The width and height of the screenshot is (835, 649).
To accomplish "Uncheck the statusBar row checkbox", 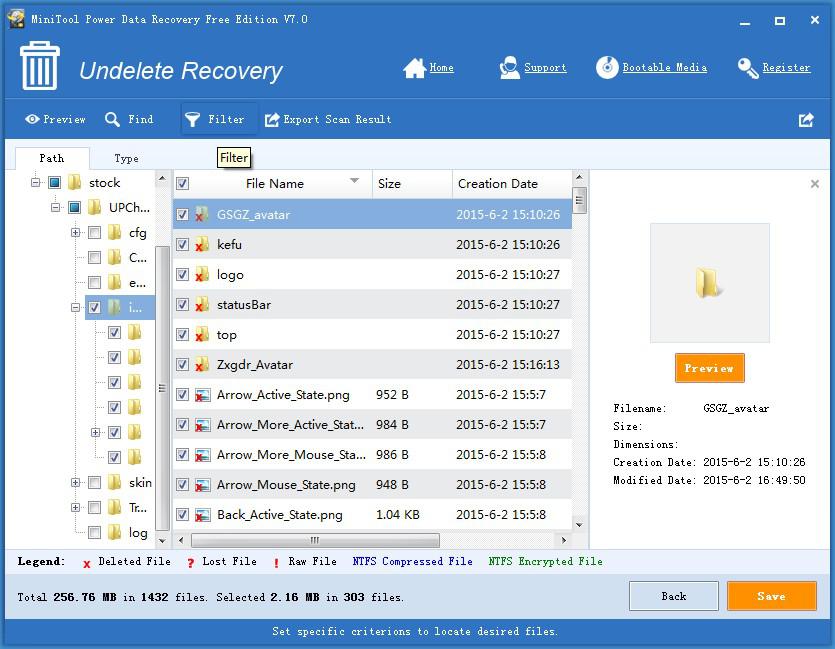I will pyautogui.click(x=182, y=305).
